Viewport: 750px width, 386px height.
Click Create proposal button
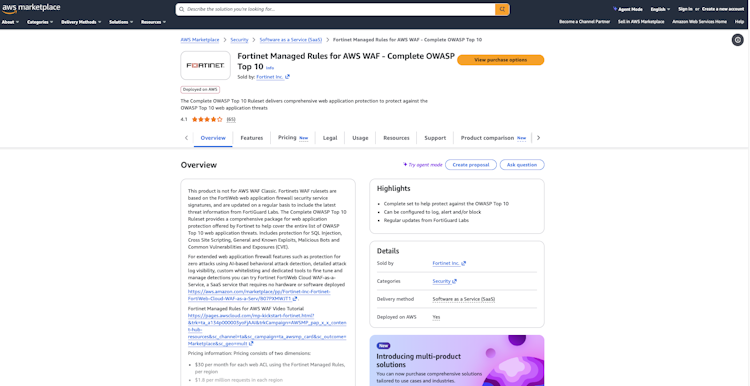pos(471,165)
